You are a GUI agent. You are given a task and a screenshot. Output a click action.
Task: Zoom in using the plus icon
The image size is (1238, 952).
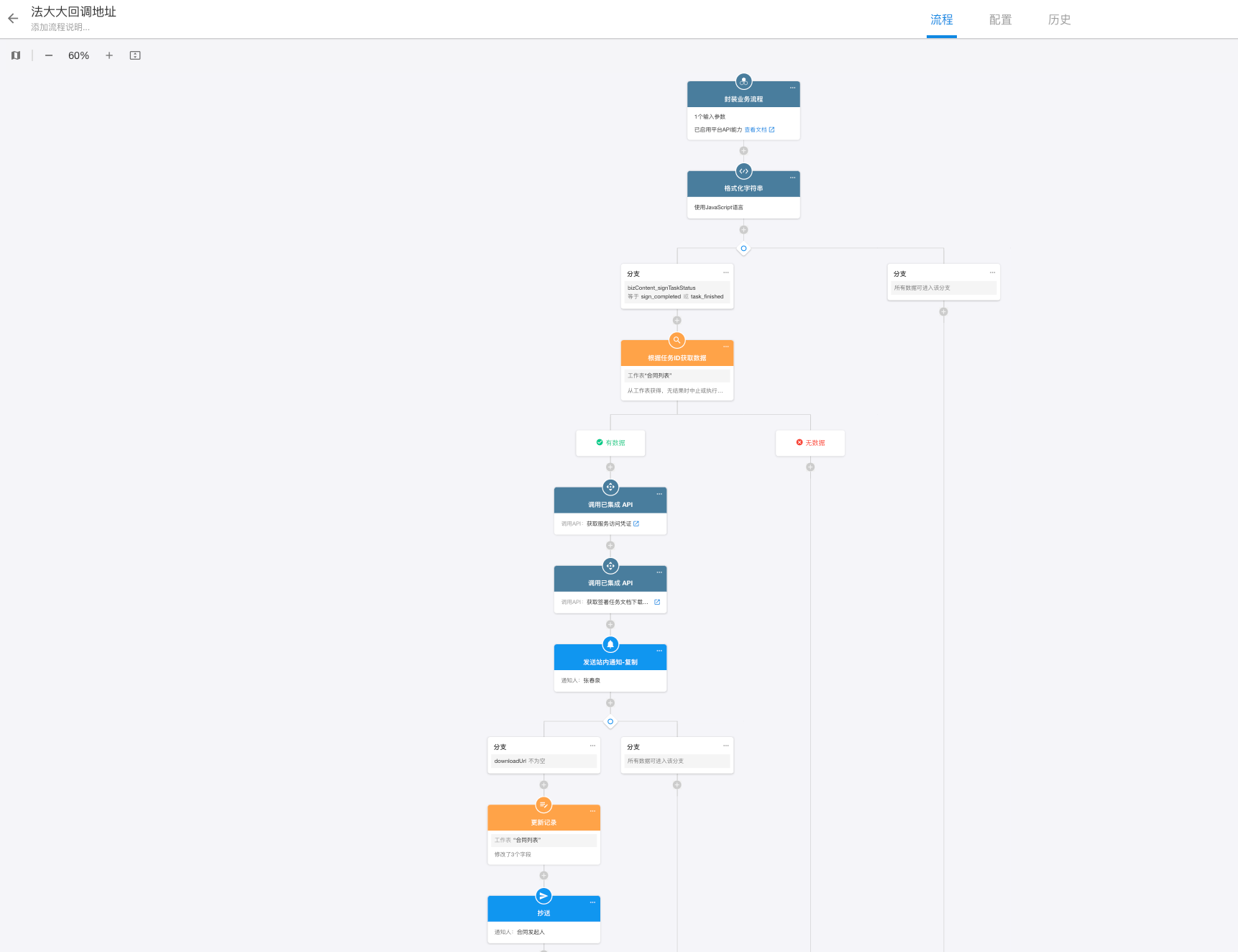(109, 55)
